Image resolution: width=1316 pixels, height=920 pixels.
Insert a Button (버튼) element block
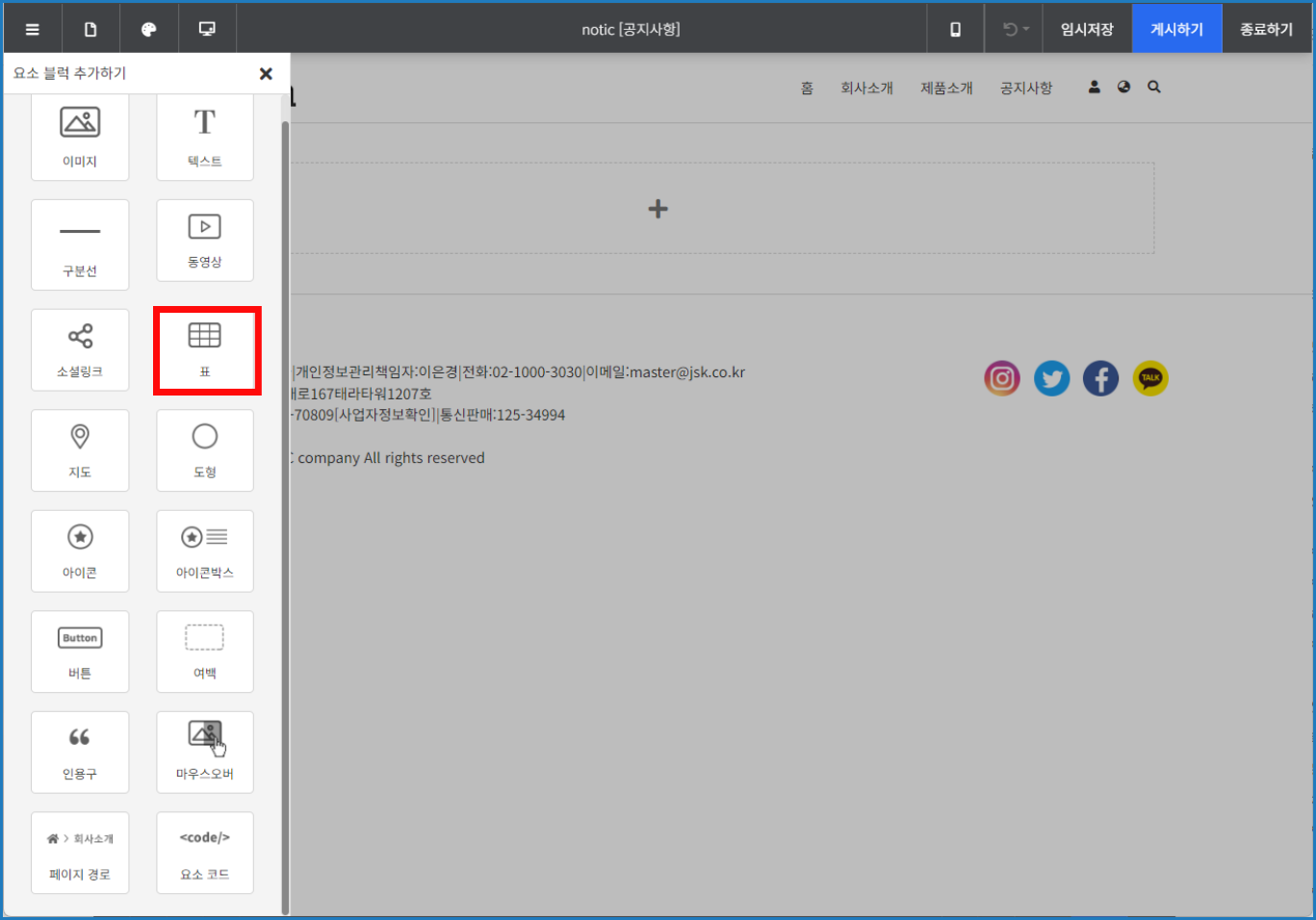(80, 652)
